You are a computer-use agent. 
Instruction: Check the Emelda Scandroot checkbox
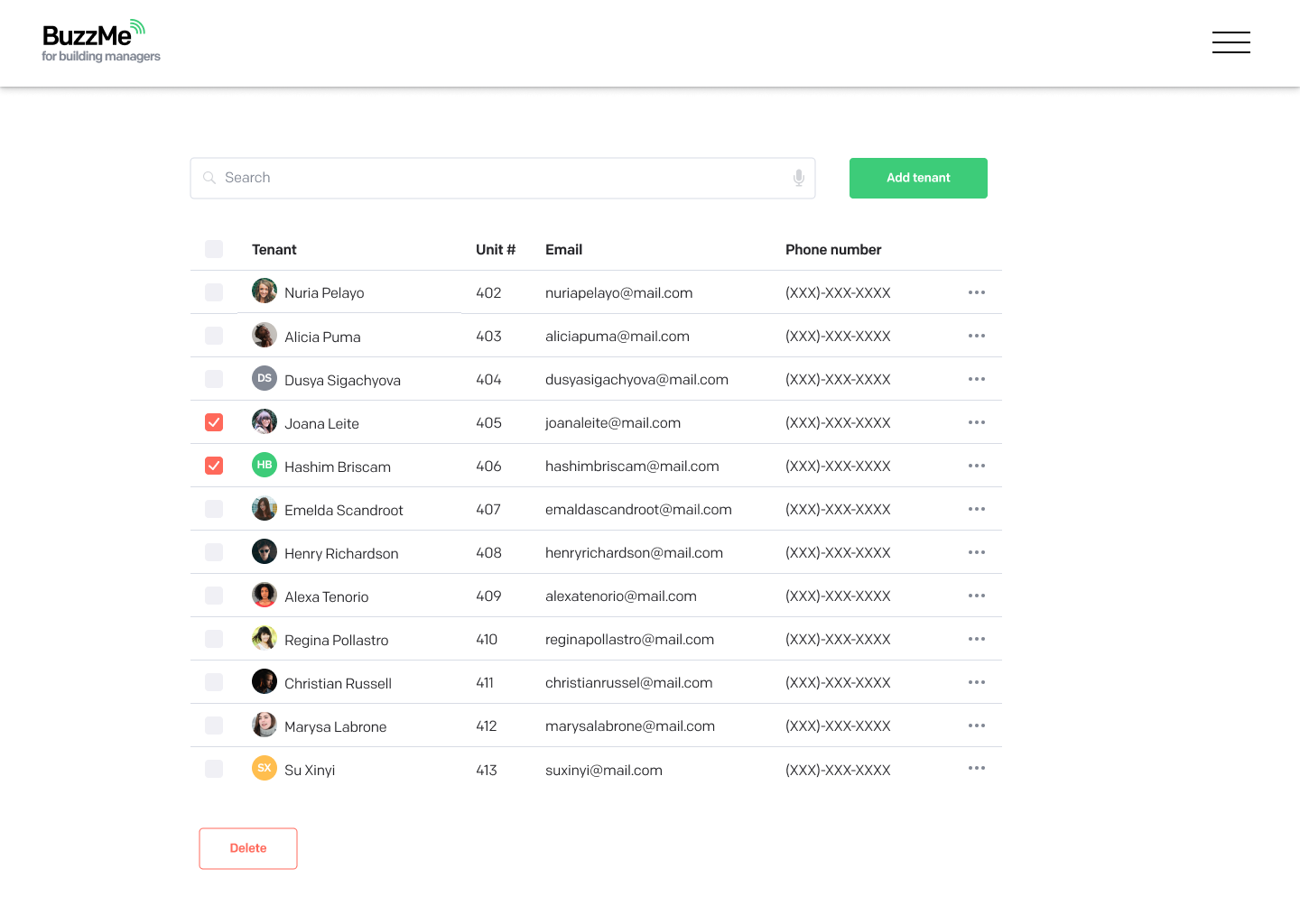[214, 509]
